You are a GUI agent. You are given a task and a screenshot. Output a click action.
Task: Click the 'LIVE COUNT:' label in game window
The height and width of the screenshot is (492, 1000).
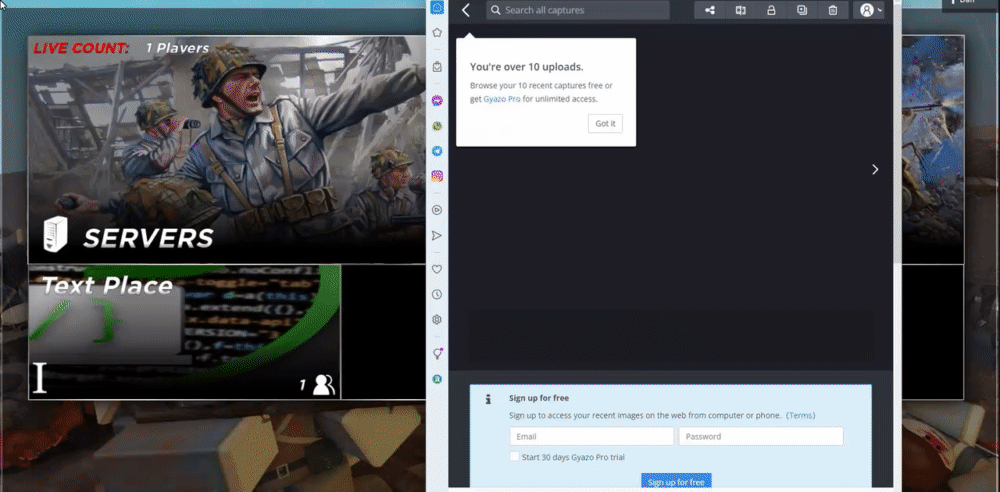(81, 48)
